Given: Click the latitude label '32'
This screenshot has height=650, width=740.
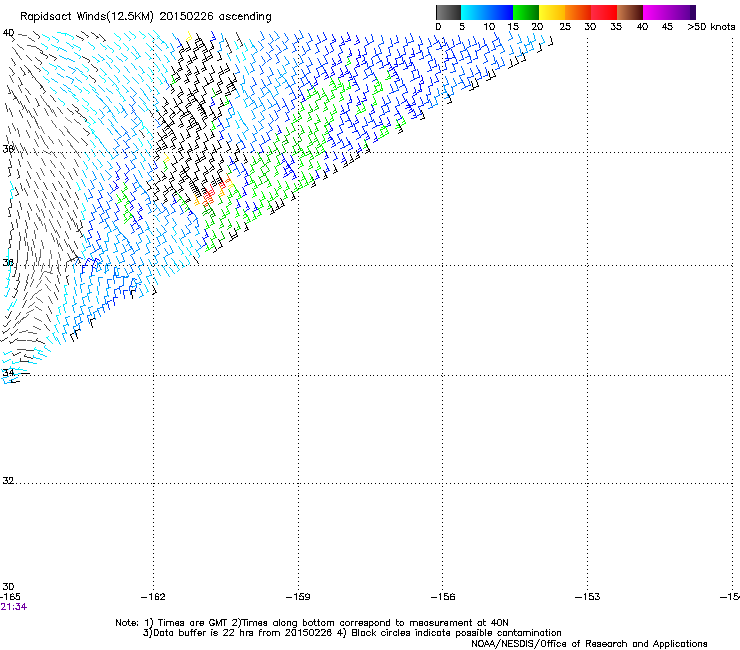Looking at the screenshot, I should click(x=8, y=481).
